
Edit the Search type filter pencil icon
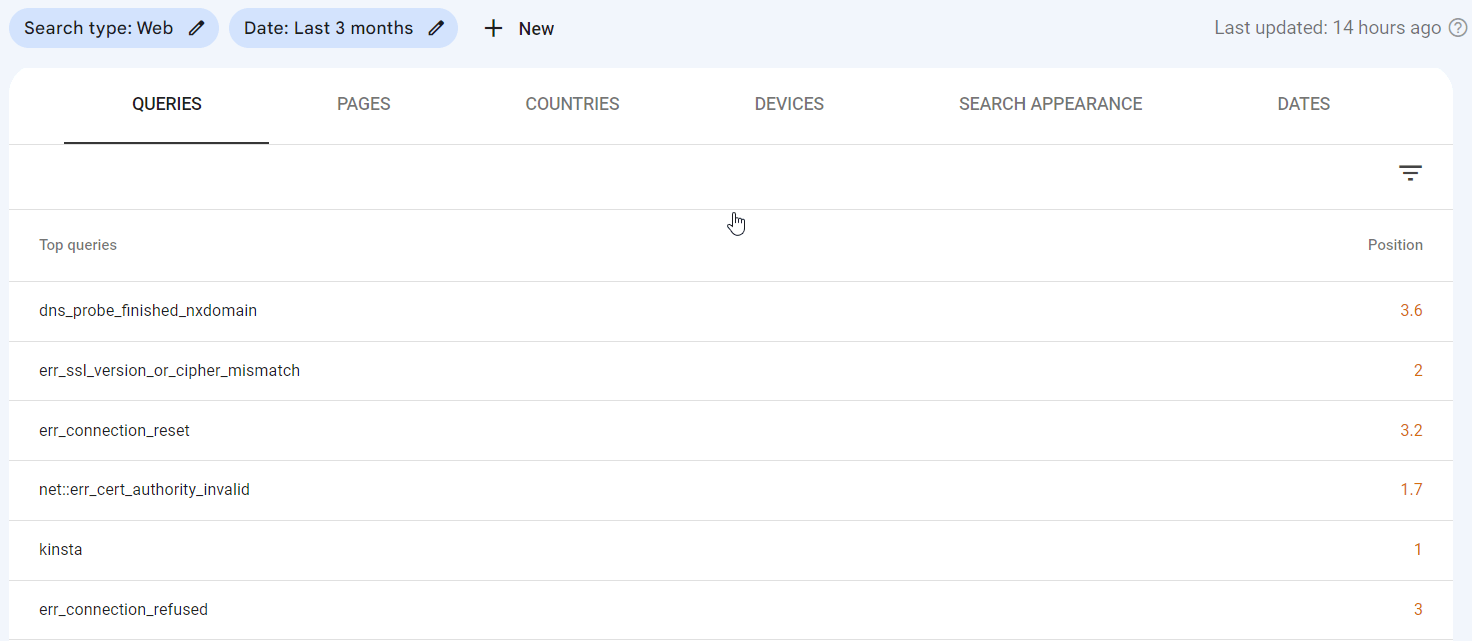195,27
